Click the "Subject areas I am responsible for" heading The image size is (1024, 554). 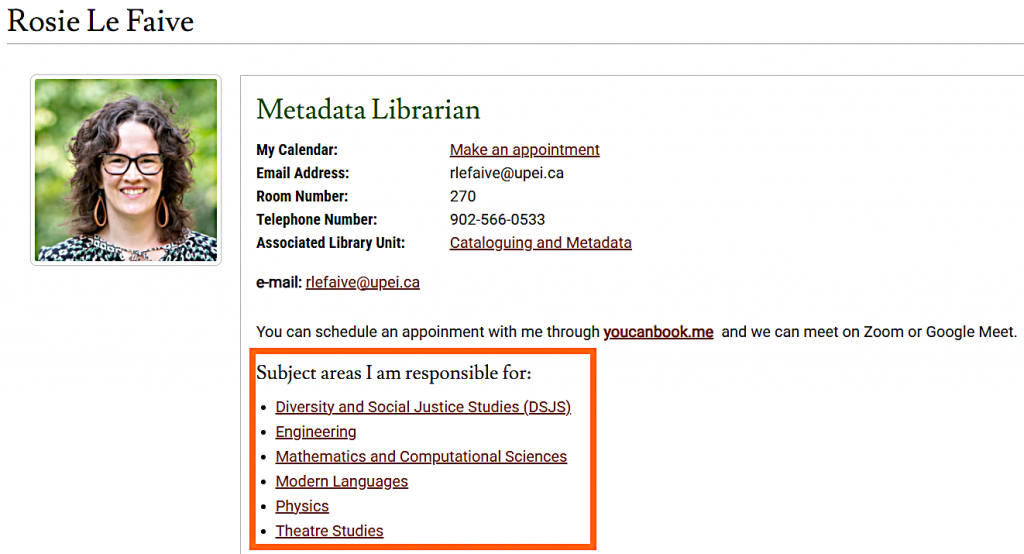coord(394,373)
